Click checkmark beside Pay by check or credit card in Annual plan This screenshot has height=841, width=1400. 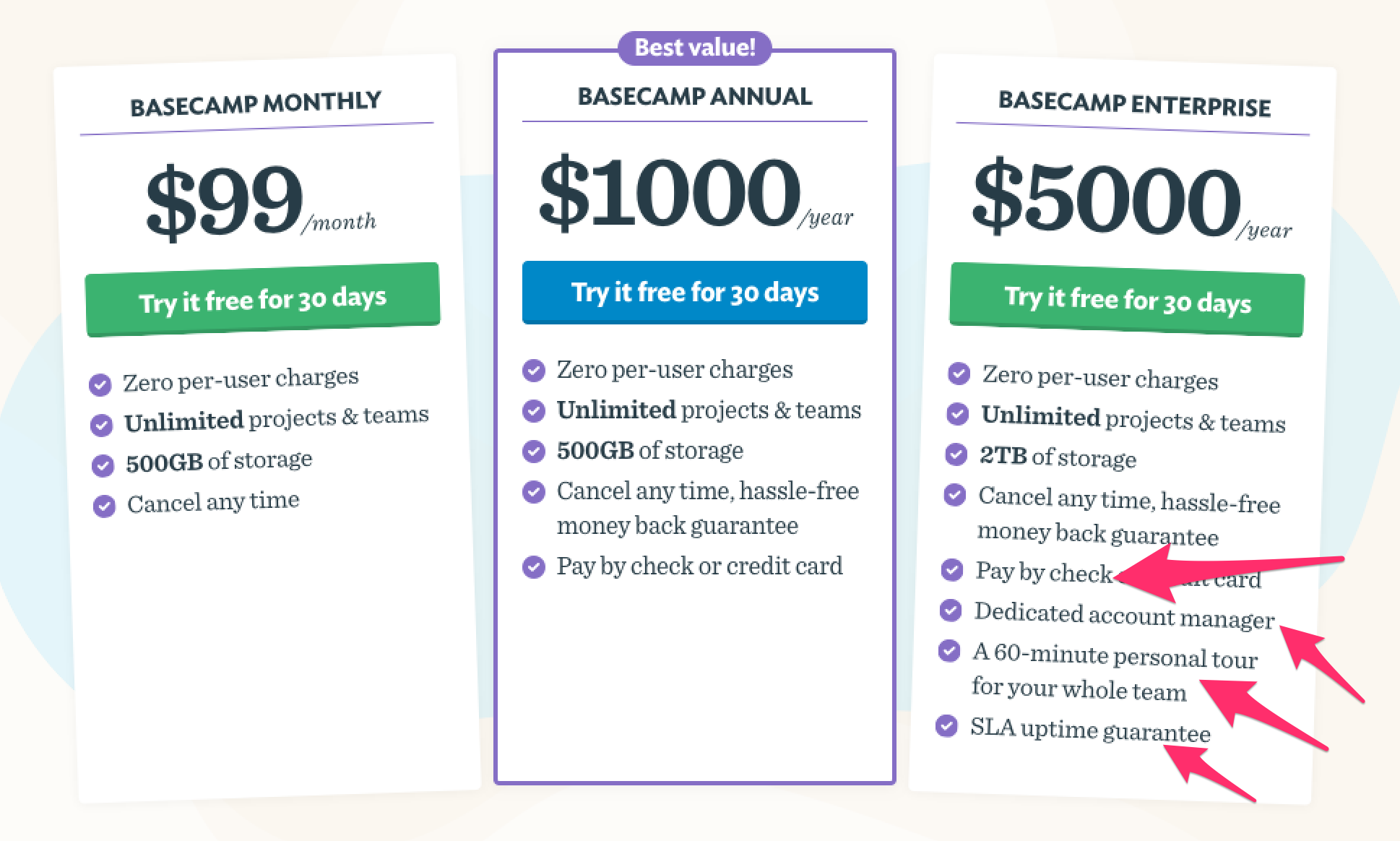534,566
